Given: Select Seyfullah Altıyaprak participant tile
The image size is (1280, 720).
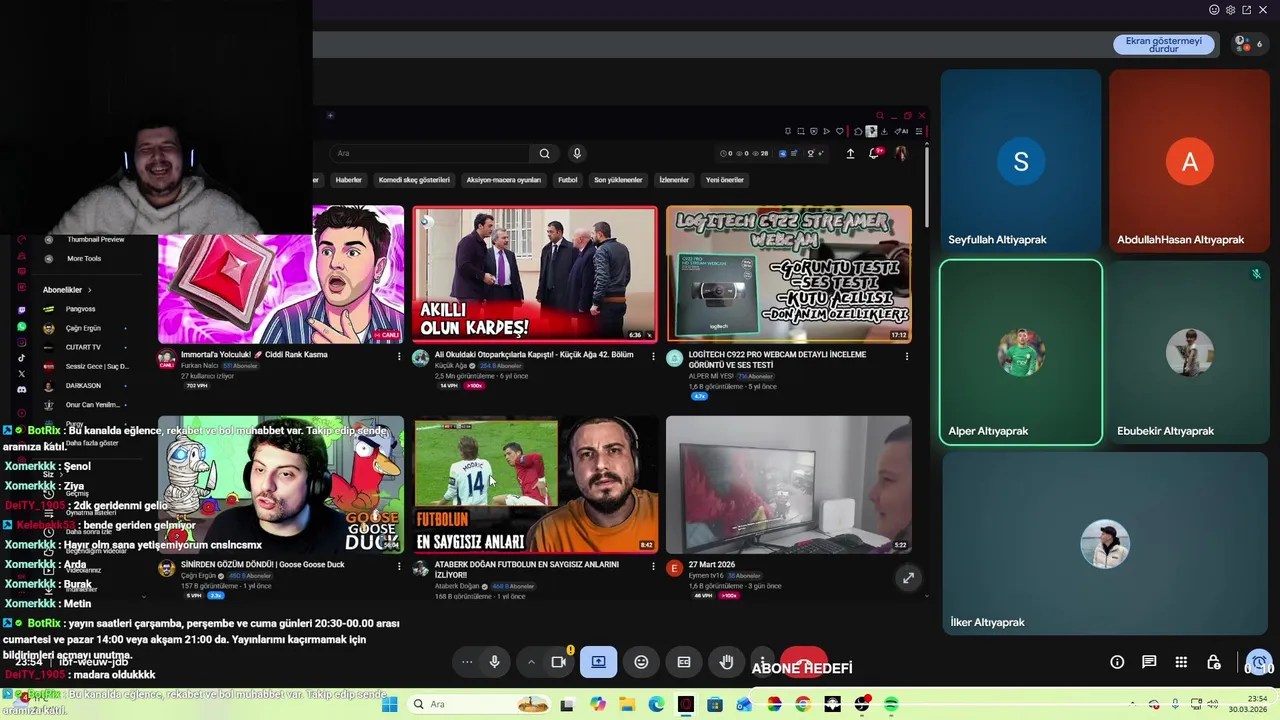Looking at the screenshot, I should [x=1021, y=160].
